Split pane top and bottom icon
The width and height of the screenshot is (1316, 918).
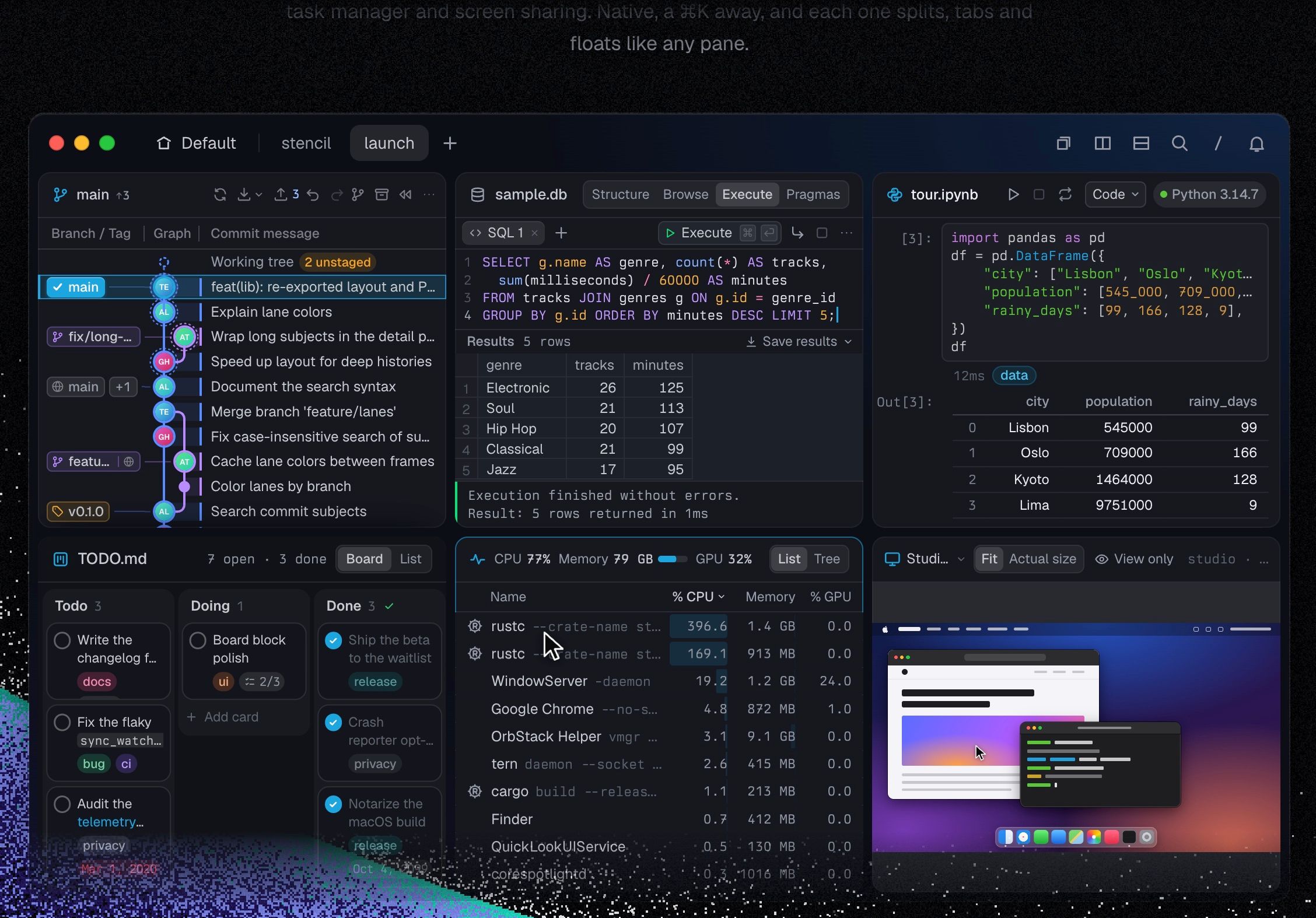click(x=1141, y=143)
